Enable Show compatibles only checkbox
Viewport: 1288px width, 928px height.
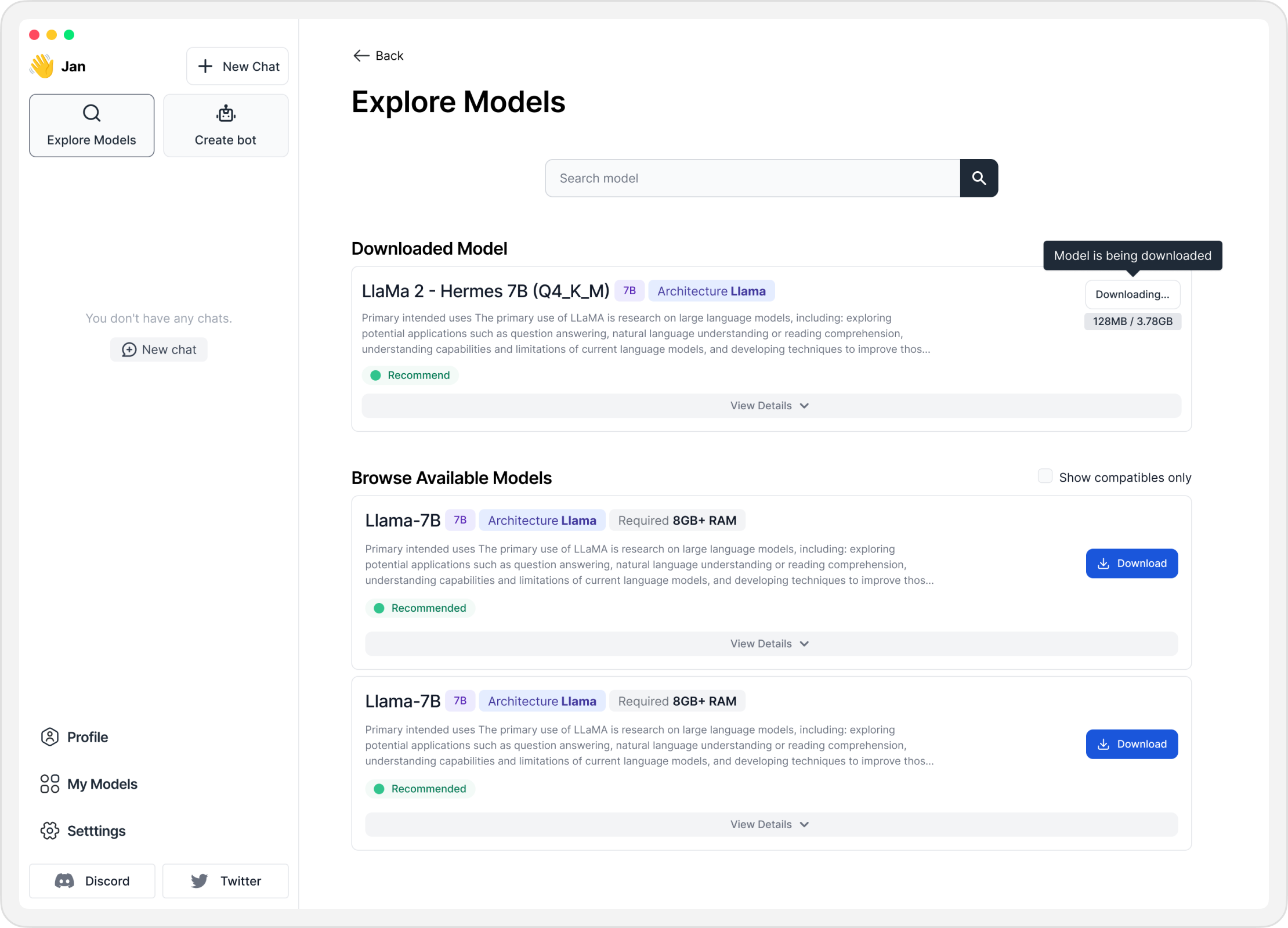1045,476
